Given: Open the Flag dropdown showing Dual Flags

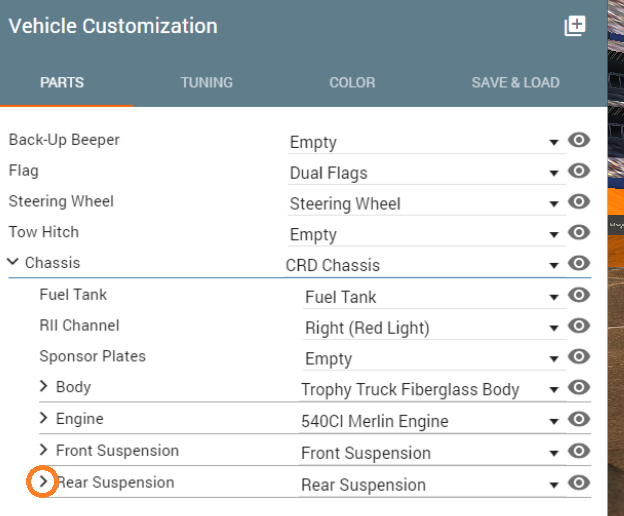Looking at the screenshot, I should [x=427, y=173].
